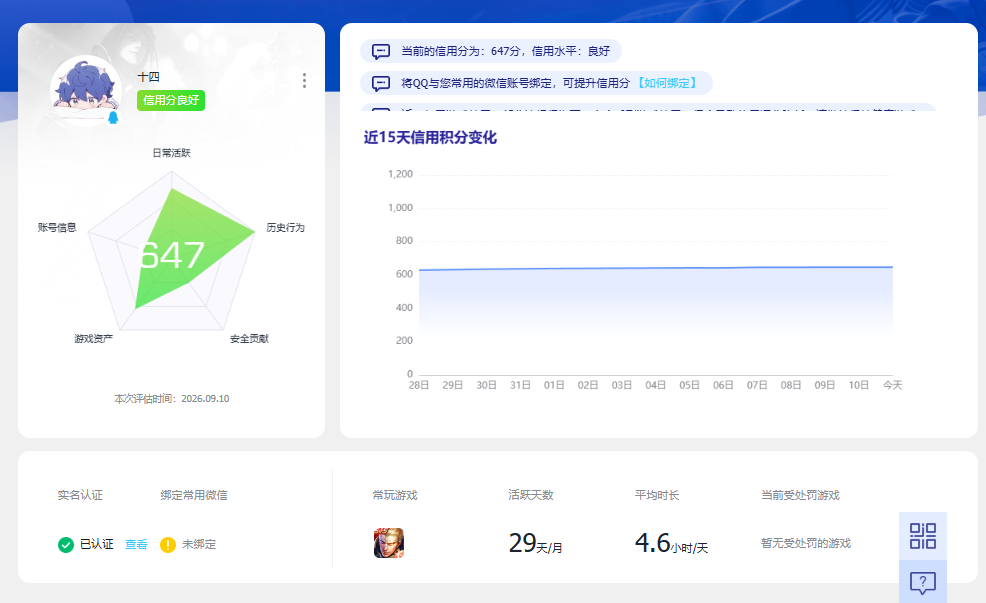Image resolution: width=986 pixels, height=603 pixels.
Task: Click the 05日 label on chart axis
Action: tap(689, 385)
